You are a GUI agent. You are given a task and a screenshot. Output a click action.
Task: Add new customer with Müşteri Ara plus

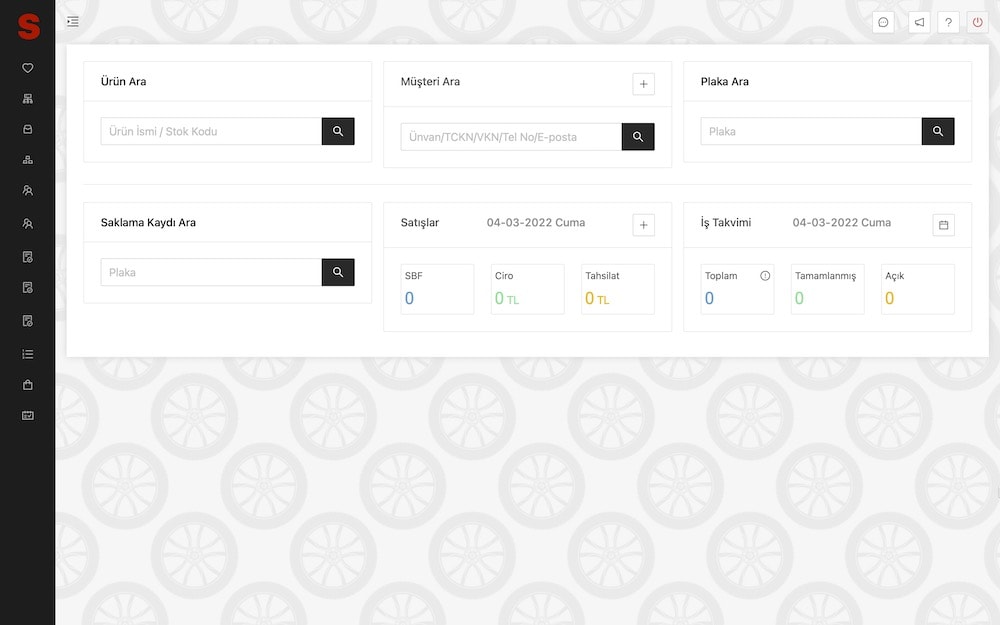click(x=643, y=84)
